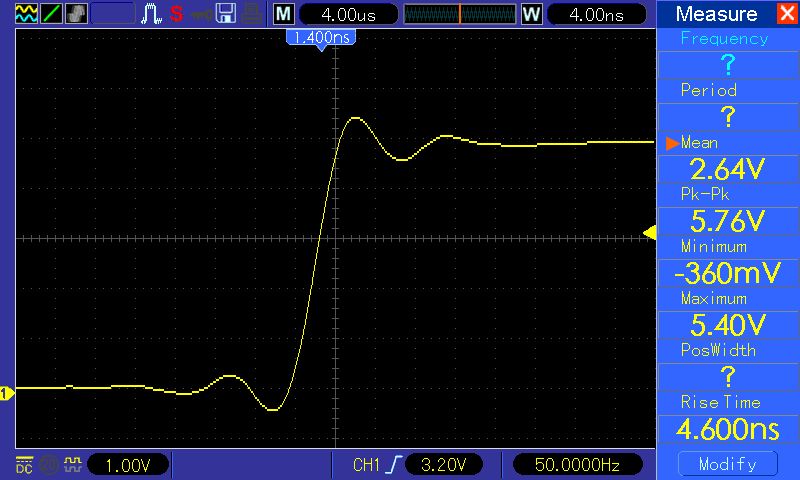The height and width of the screenshot is (480, 800).
Task: Click the M main timebase icon
Action: tap(284, 14)
